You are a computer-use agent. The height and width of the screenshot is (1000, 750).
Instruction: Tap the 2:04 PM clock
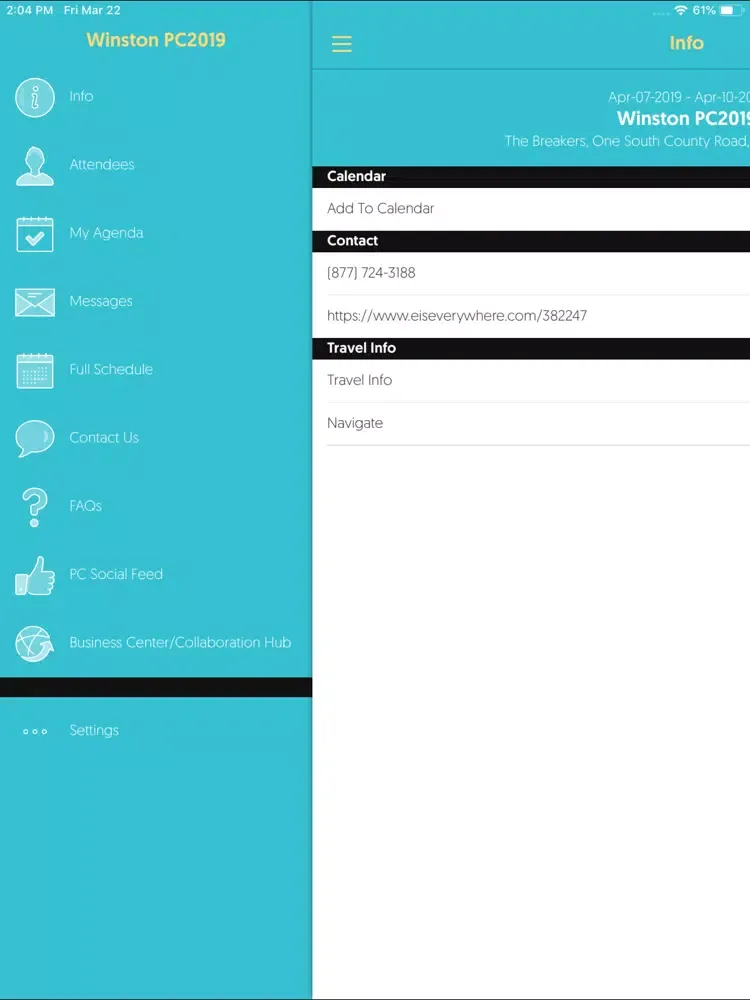point(29,10)
